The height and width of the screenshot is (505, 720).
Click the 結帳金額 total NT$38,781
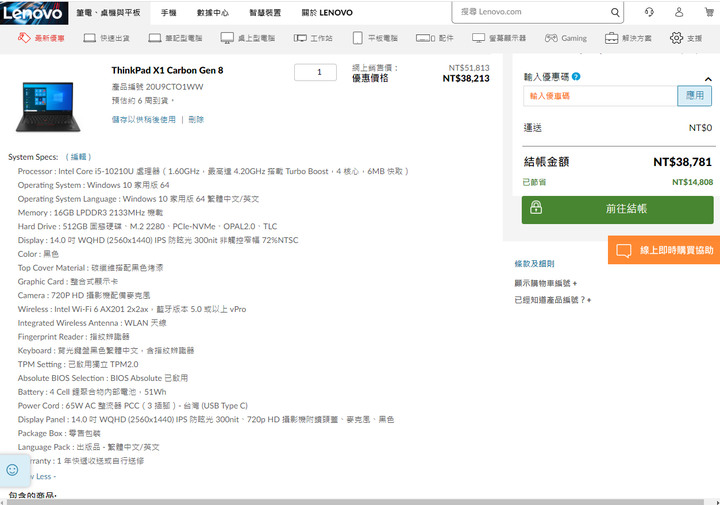pos(682,162)
